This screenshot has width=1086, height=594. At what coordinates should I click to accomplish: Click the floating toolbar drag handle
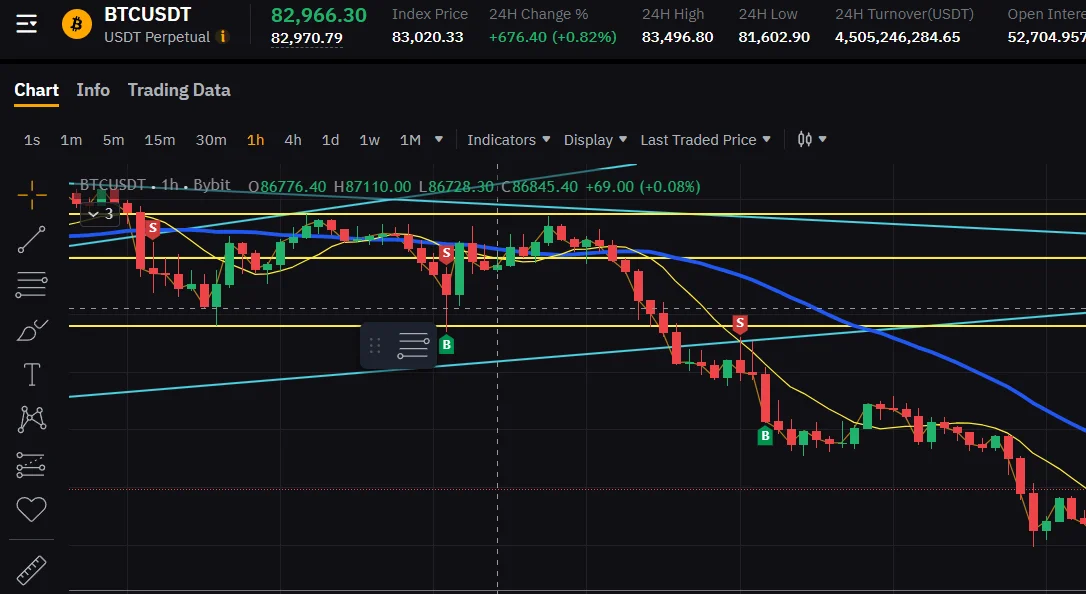point(375,345)
